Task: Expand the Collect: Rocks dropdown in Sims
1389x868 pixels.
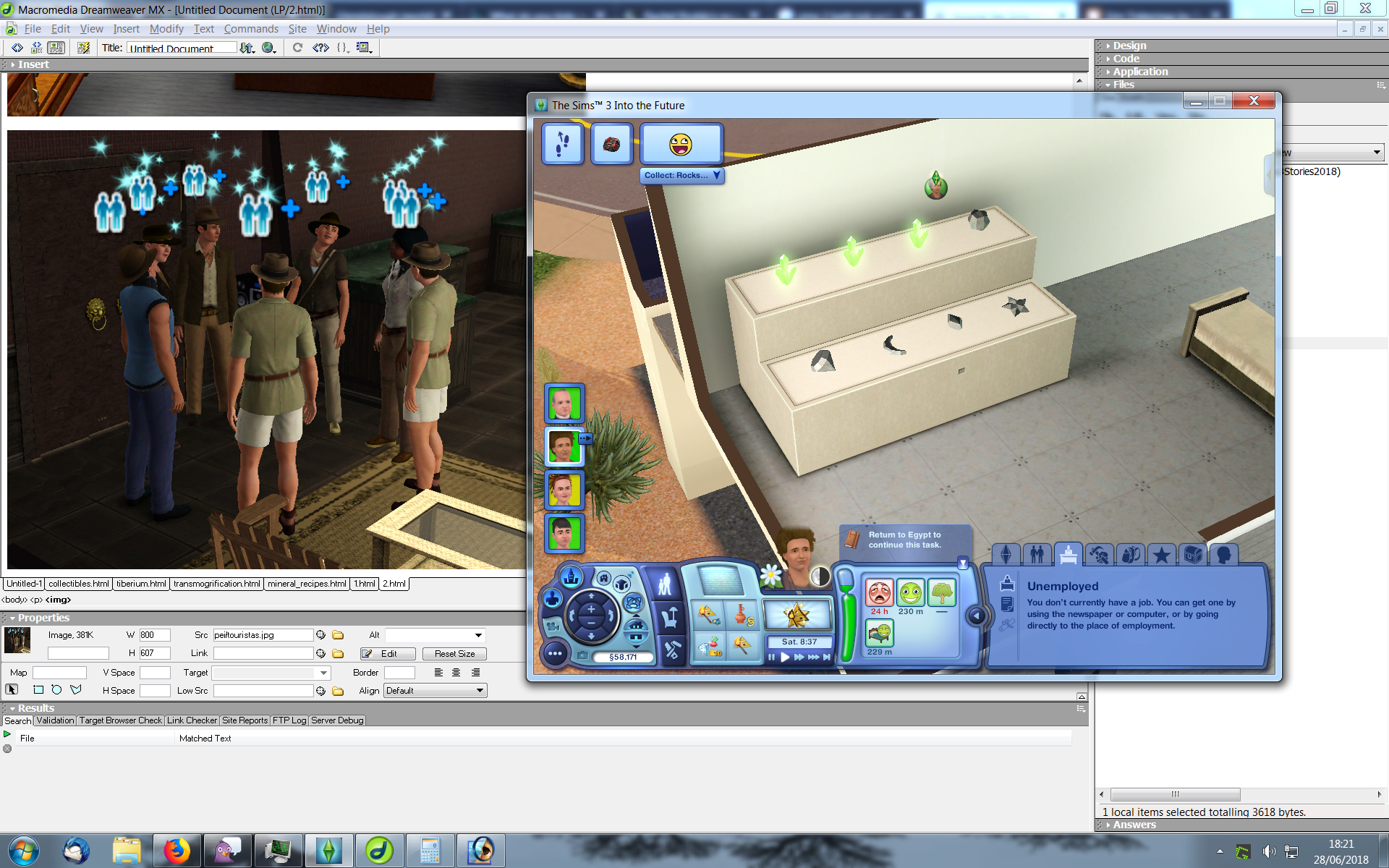Action: click(681, 175)
